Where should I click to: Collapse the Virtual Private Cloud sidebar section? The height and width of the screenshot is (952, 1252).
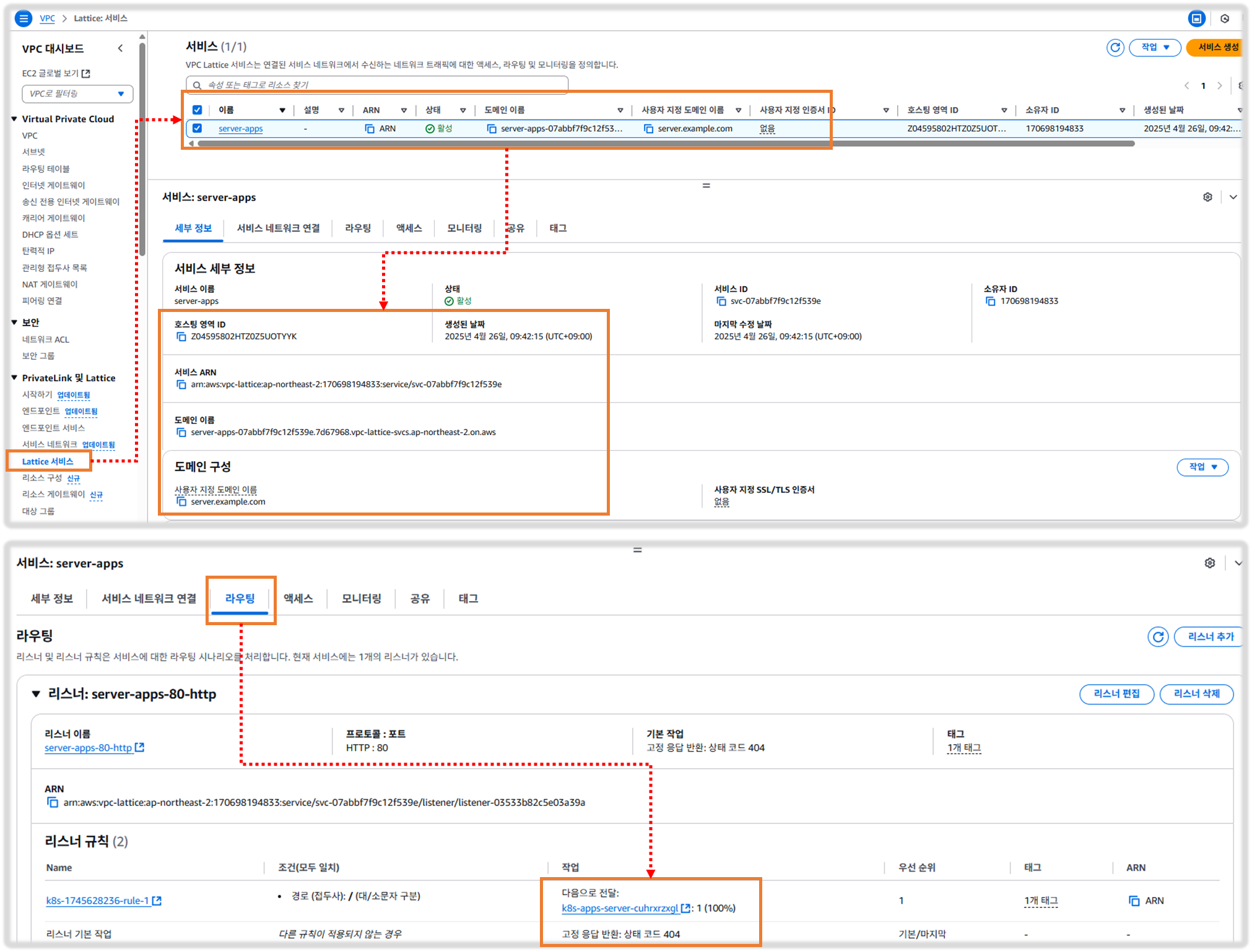(x=14, y=119)
